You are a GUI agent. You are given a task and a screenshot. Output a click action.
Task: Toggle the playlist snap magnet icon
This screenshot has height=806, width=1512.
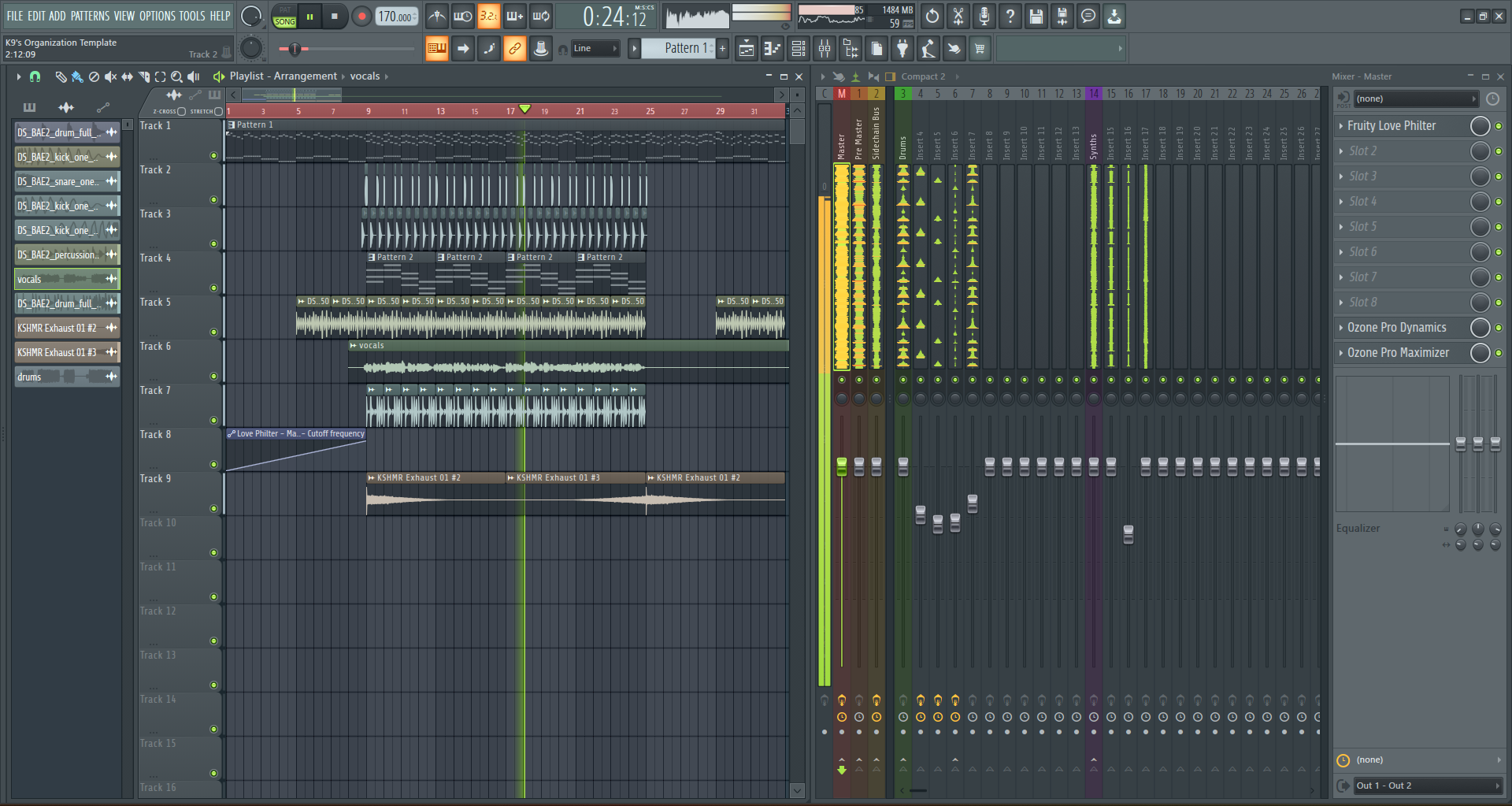pos(35,76)
